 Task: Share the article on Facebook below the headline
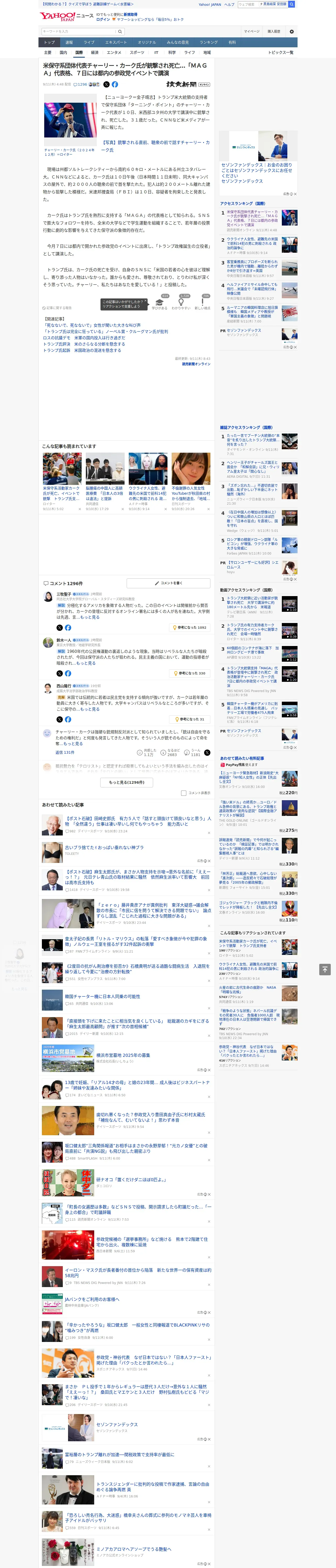[115, 85]
